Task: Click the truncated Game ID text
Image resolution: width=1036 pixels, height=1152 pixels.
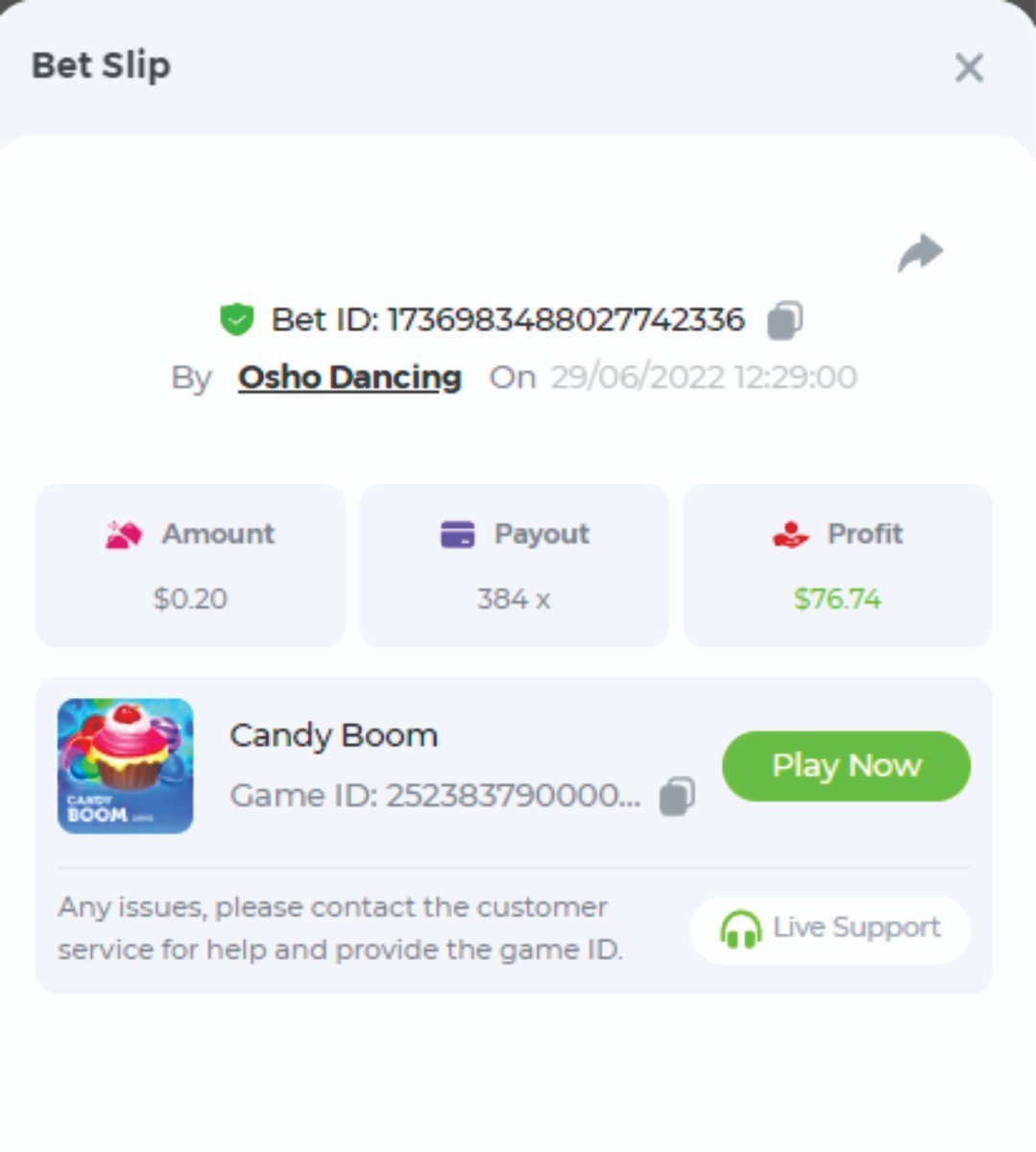Action: 435,796
